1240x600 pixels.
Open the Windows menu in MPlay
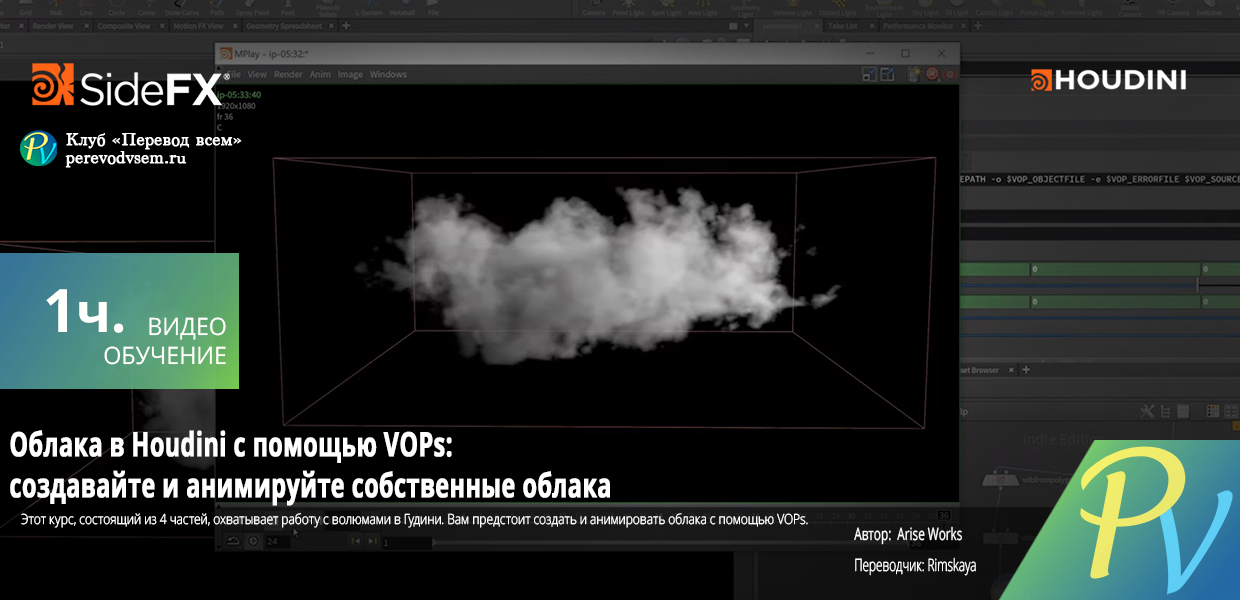tap(388, 75)
